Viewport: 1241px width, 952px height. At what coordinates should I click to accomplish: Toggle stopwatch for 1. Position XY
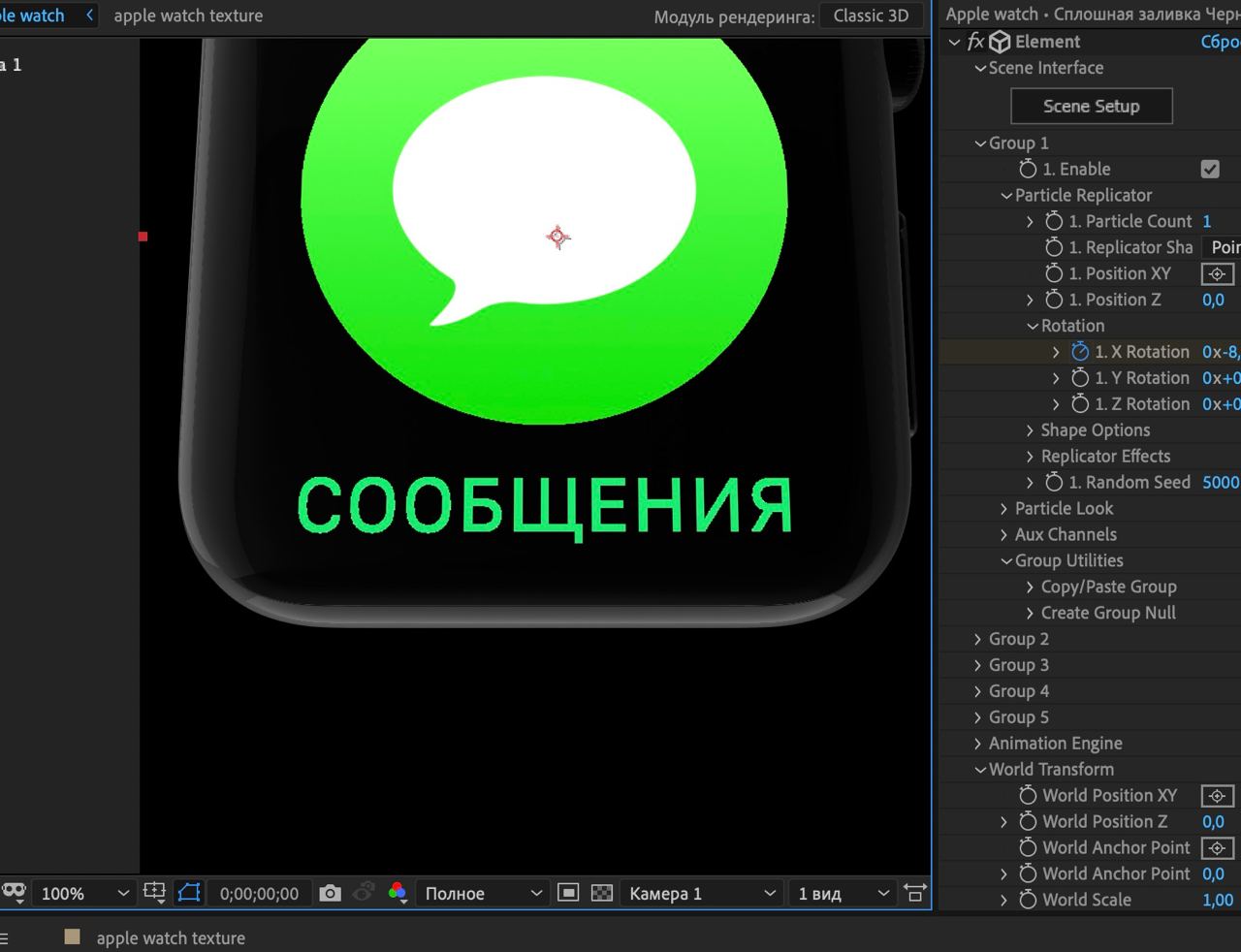1054,273
